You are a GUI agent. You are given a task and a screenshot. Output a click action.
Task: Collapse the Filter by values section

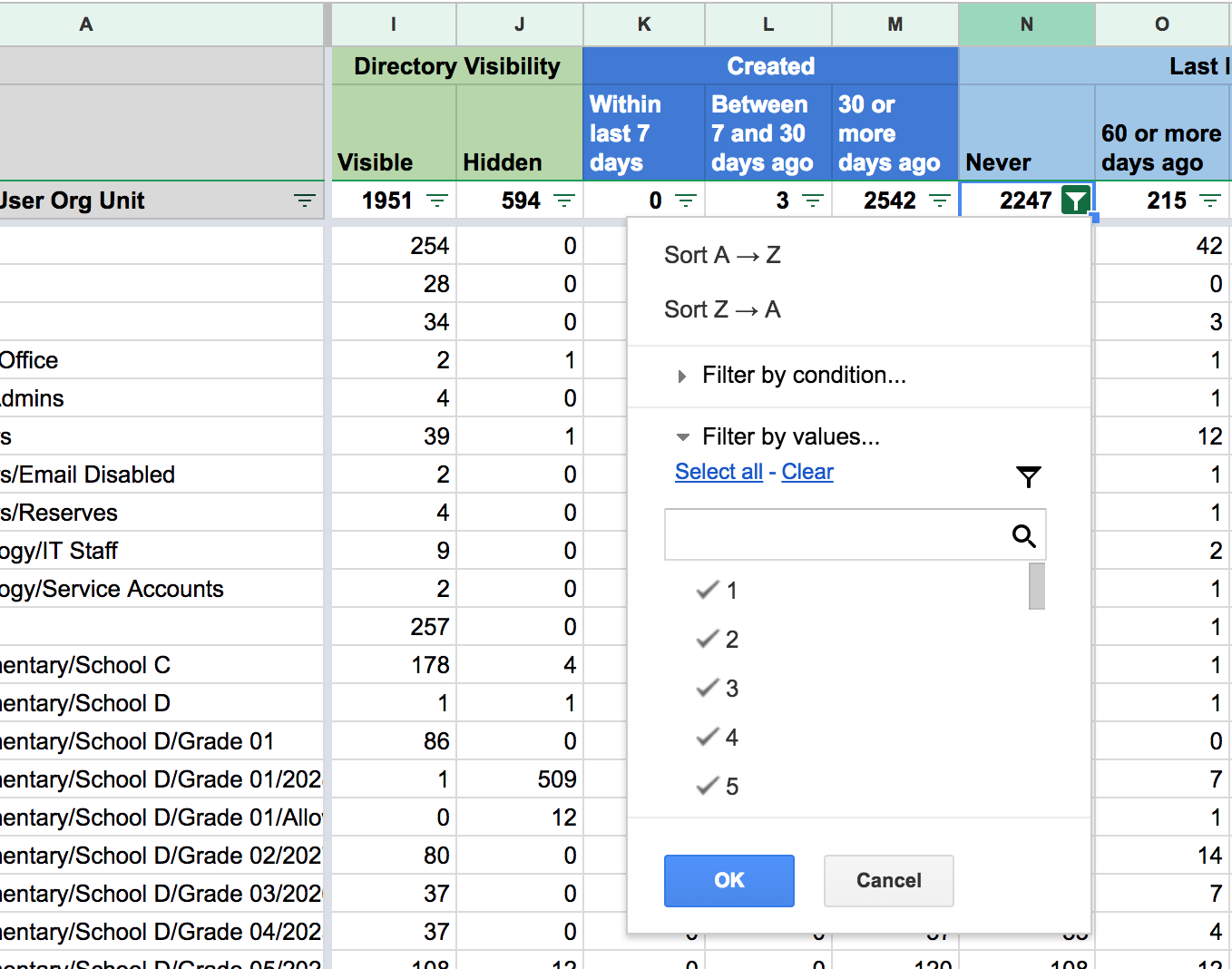pyautogui.click(x=682, y=437)
